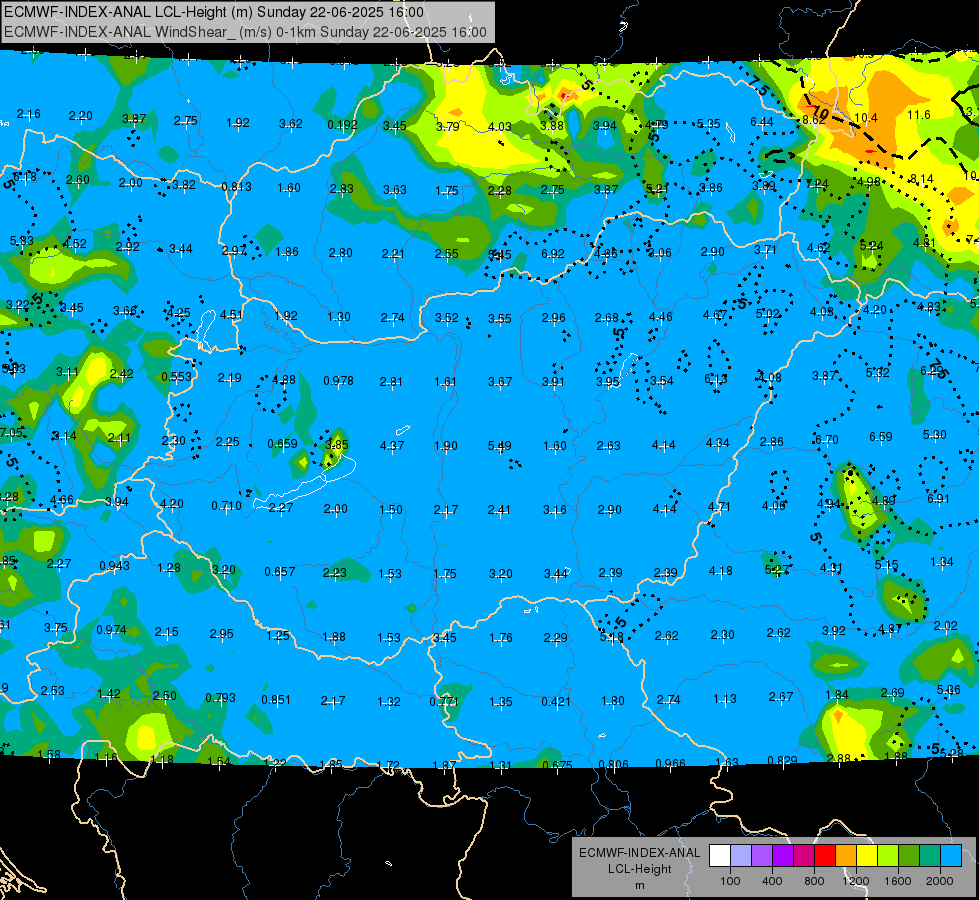The width and height of the screenshot is (979, 900).
Task: Click the wind shear value 5.49
Action: 499,445
